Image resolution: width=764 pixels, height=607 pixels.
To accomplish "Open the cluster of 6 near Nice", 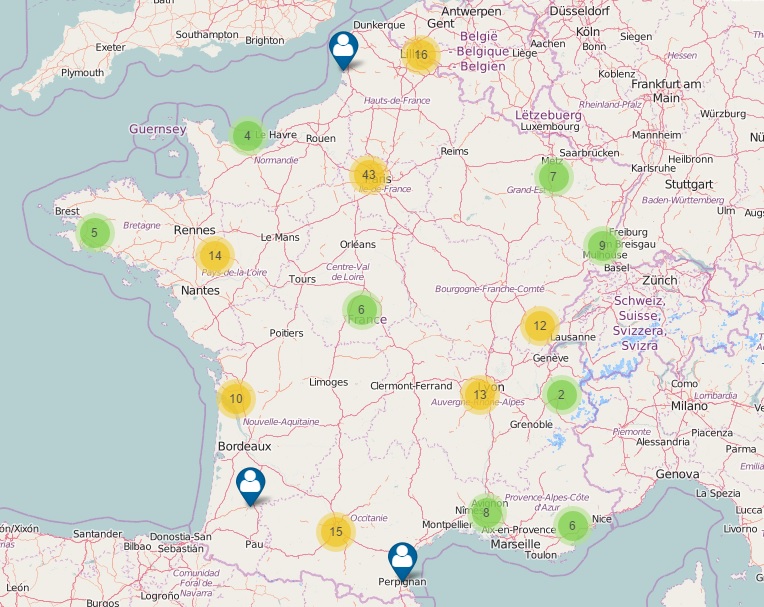I will click(x=573, y=525).
